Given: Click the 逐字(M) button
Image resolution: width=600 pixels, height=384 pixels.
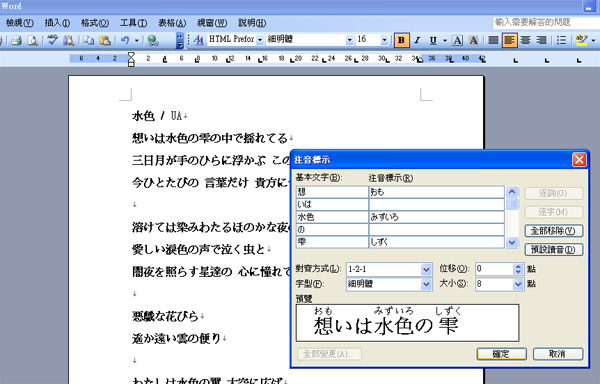Looking at the screenshot, I should [x=553, y=212].
